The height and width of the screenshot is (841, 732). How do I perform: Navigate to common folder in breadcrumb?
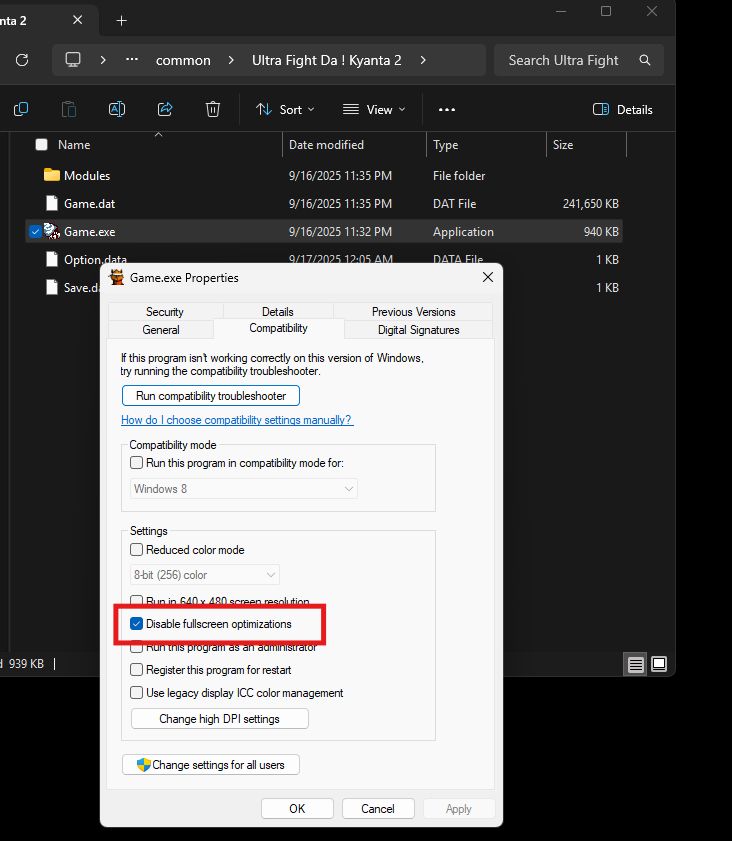[x=183, y=60]
